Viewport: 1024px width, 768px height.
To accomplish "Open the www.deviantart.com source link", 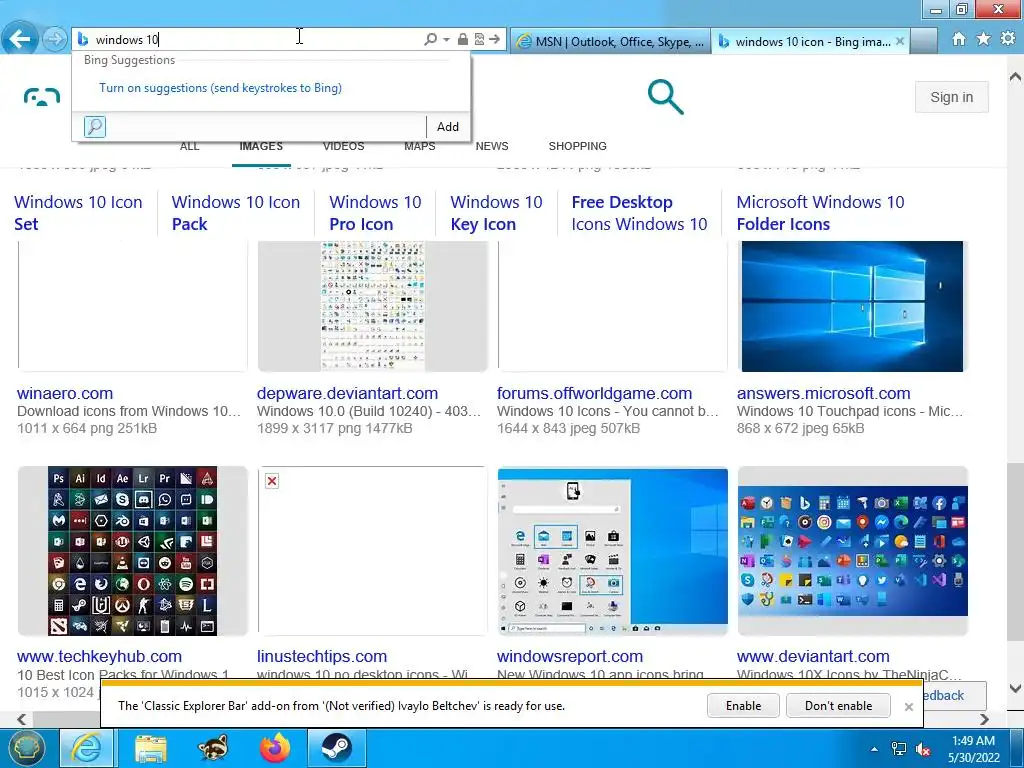I will coord(813,656).
